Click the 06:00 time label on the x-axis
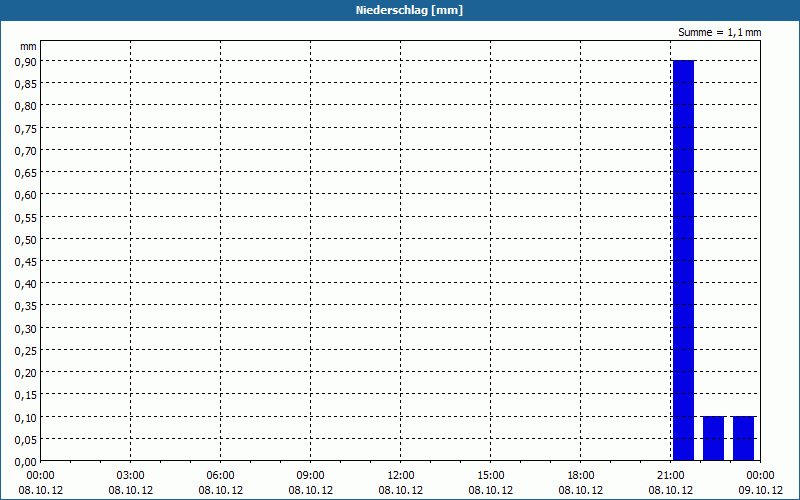The width and height of the screenshot is (800, 500). tap(220, 476)
